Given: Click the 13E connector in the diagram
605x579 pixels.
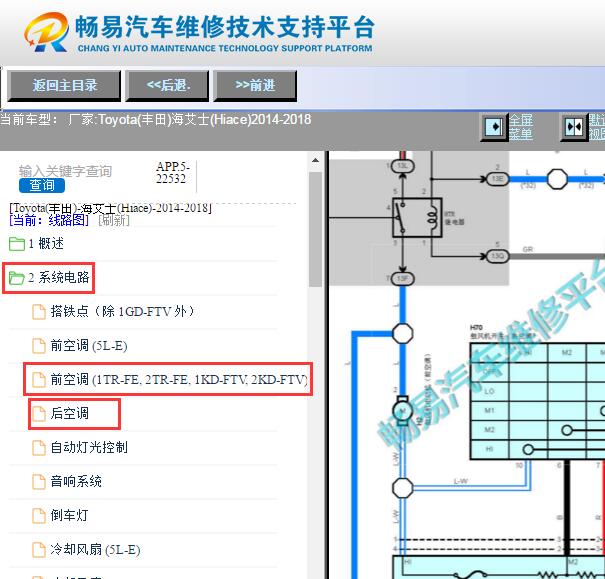Looking at the screenshot, I should click(497, 179).
